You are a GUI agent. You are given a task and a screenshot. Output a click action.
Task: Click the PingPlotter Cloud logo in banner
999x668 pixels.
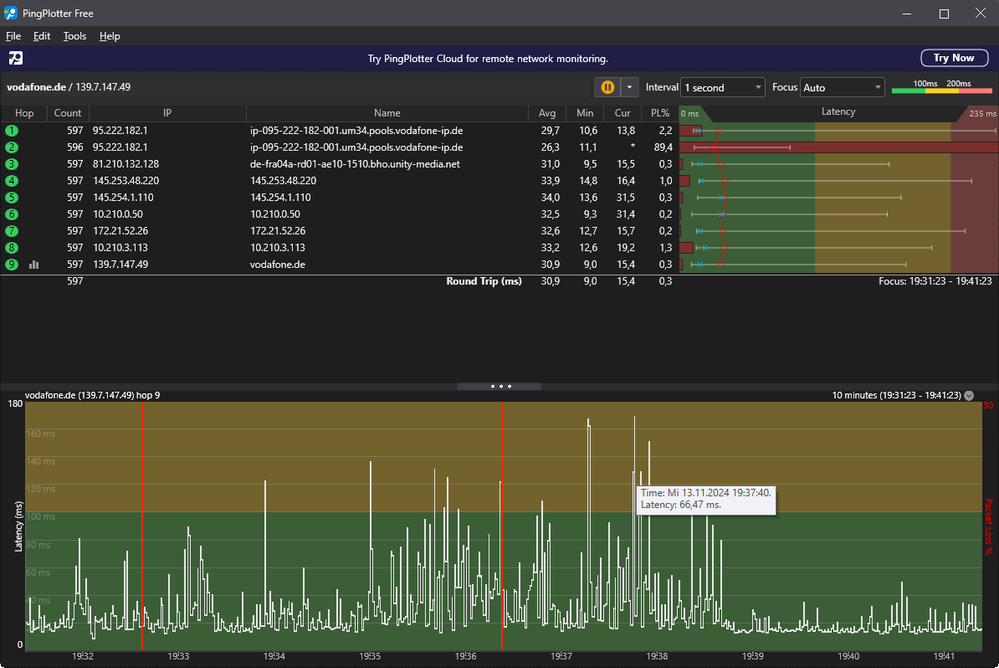click(x=16, y=58)
